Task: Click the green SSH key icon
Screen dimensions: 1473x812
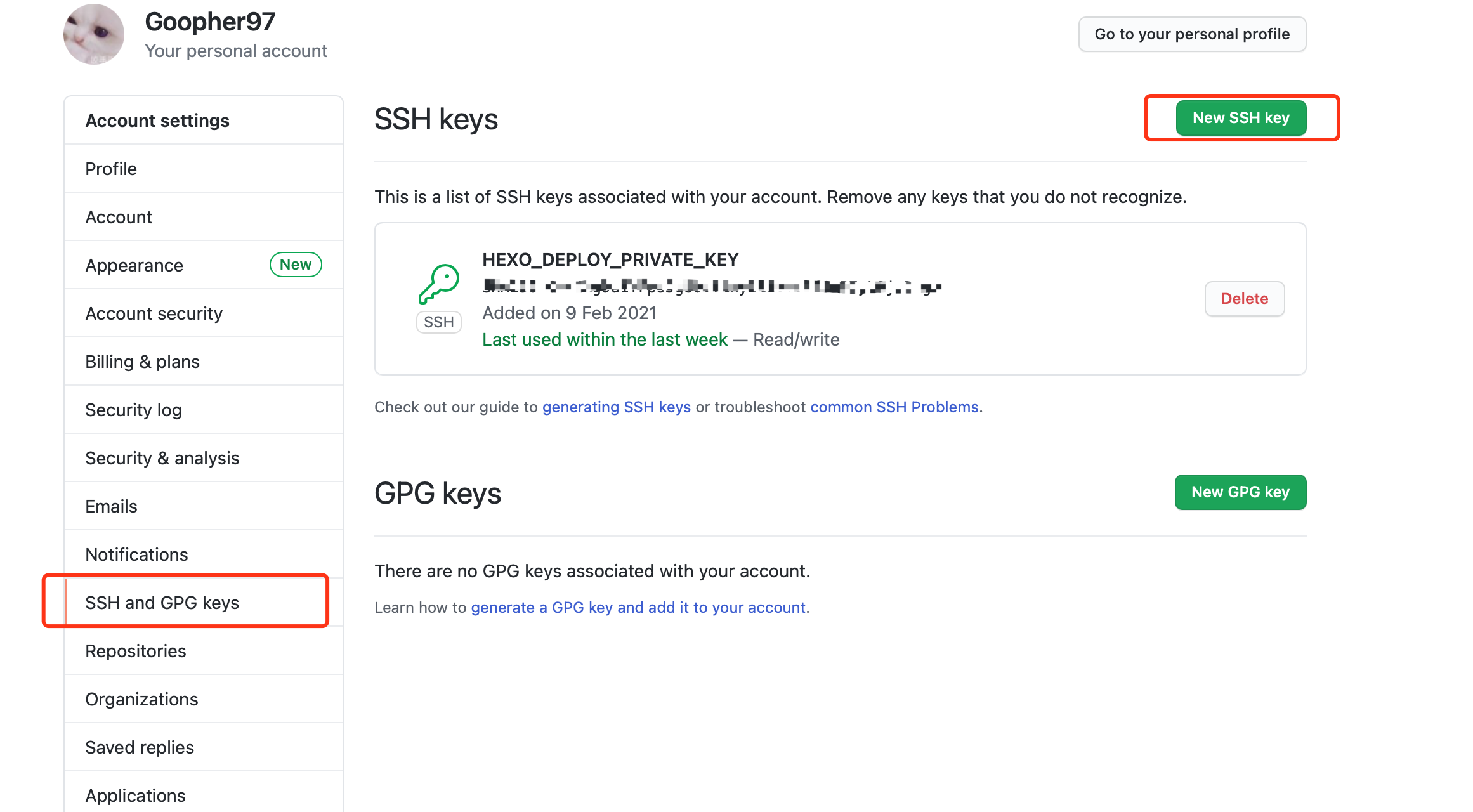Action: point(438,284)
